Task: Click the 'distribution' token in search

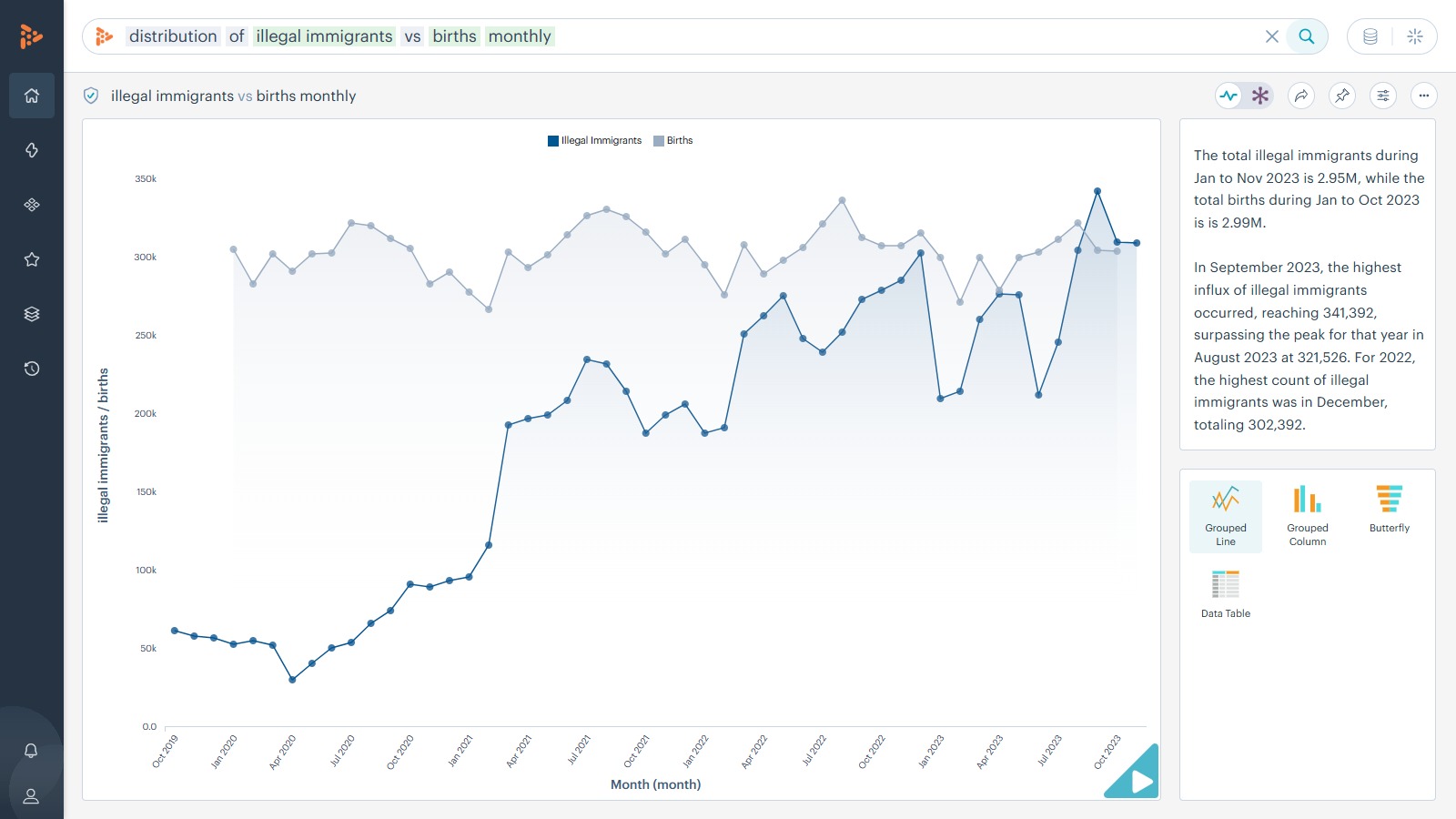Action: (173, 36)
